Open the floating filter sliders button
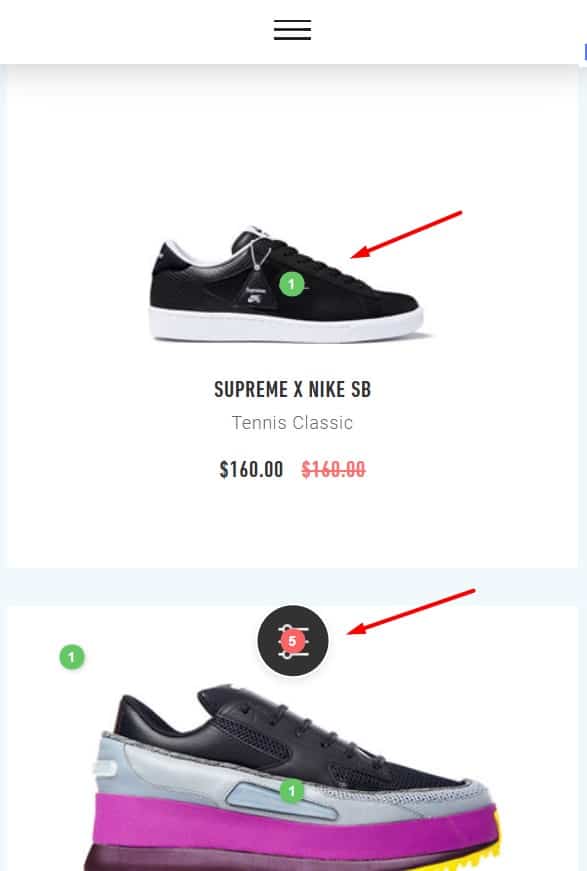The width and height of the screenshot is (587, 871). point(293,640)
